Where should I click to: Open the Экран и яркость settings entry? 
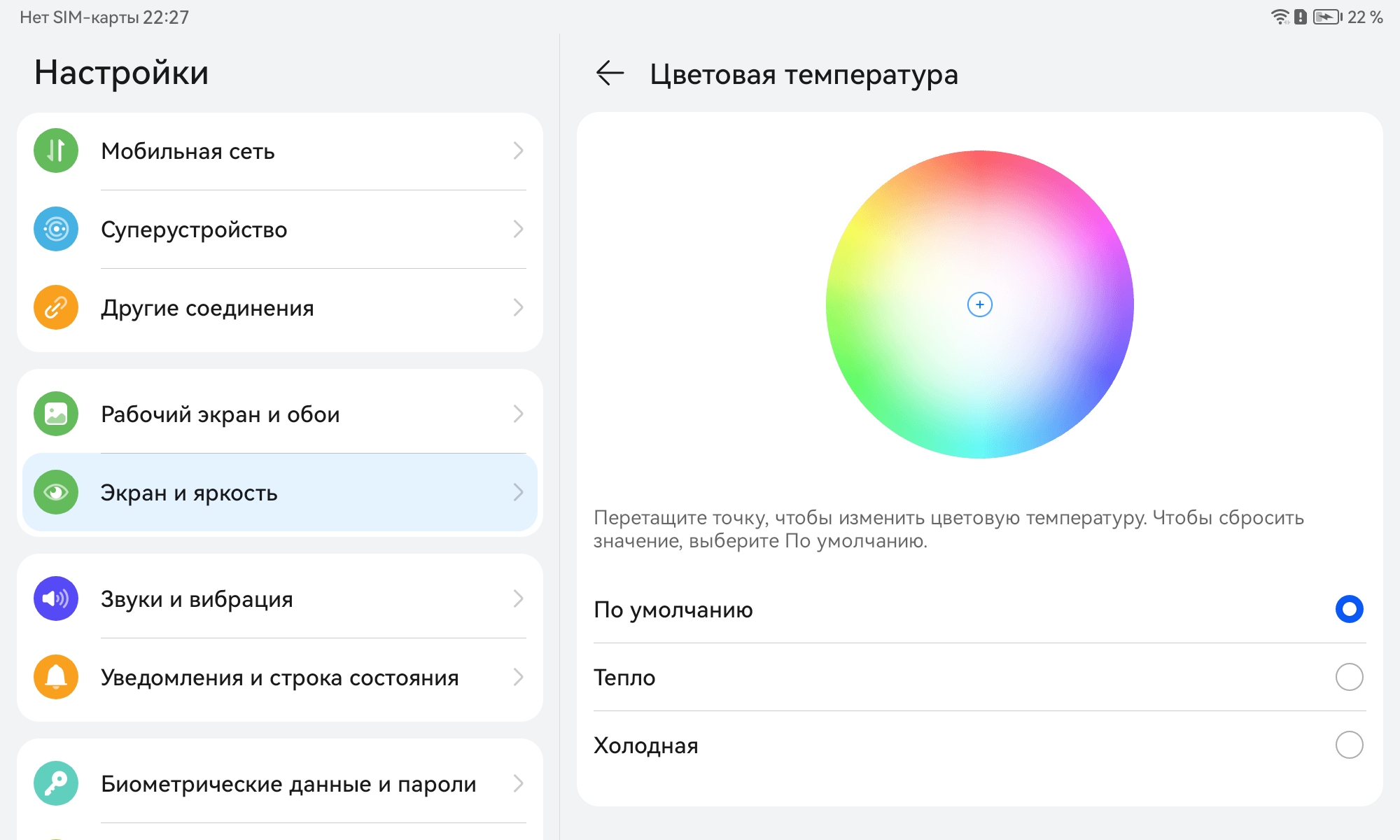[280, 492]
